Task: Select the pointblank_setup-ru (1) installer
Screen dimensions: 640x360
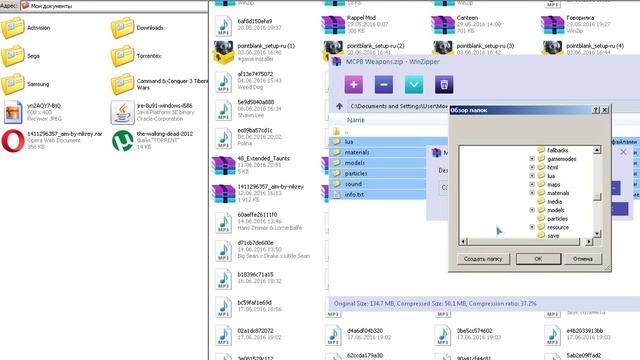Action: click(x=254, y=52)
